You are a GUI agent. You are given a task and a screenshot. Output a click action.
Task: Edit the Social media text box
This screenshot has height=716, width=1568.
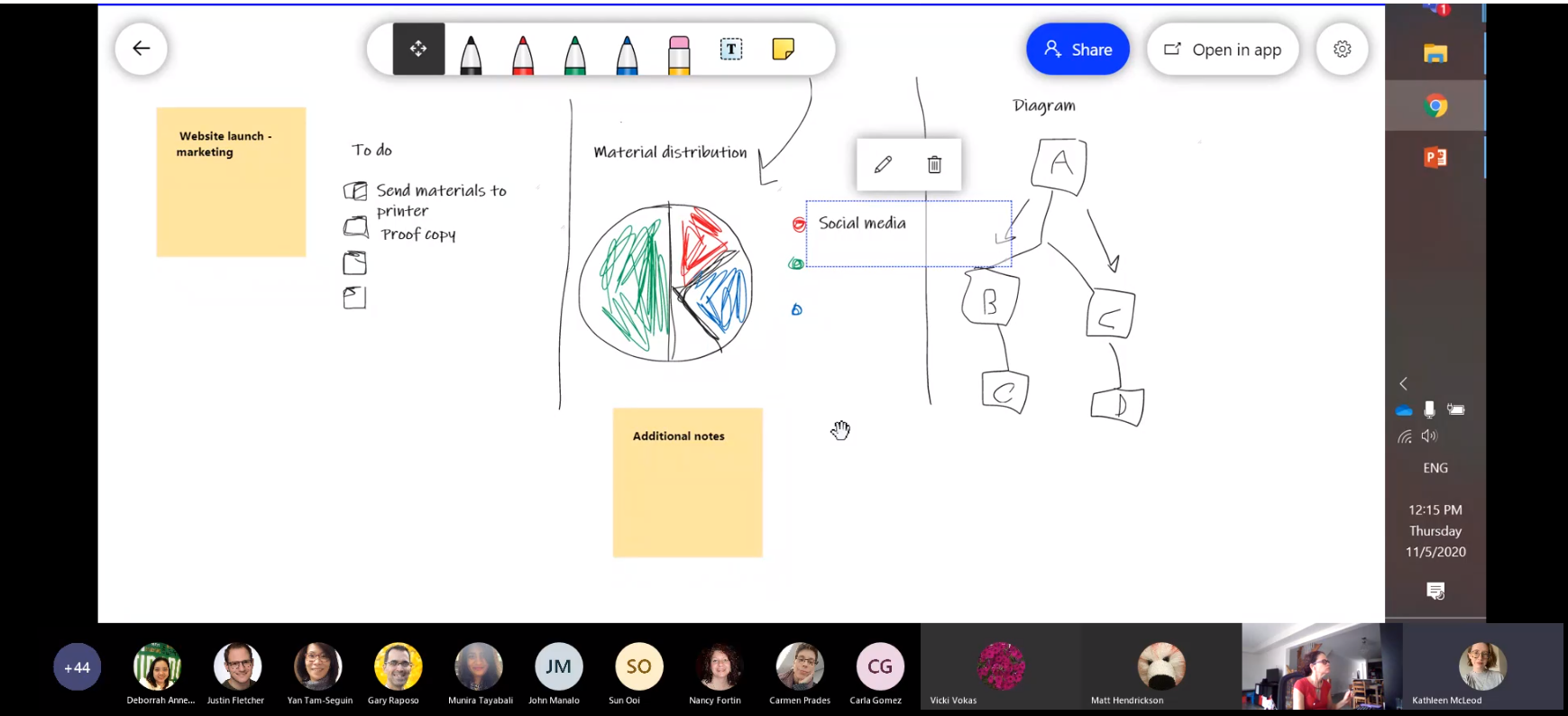pyautogui.click(x=884, y=164)
